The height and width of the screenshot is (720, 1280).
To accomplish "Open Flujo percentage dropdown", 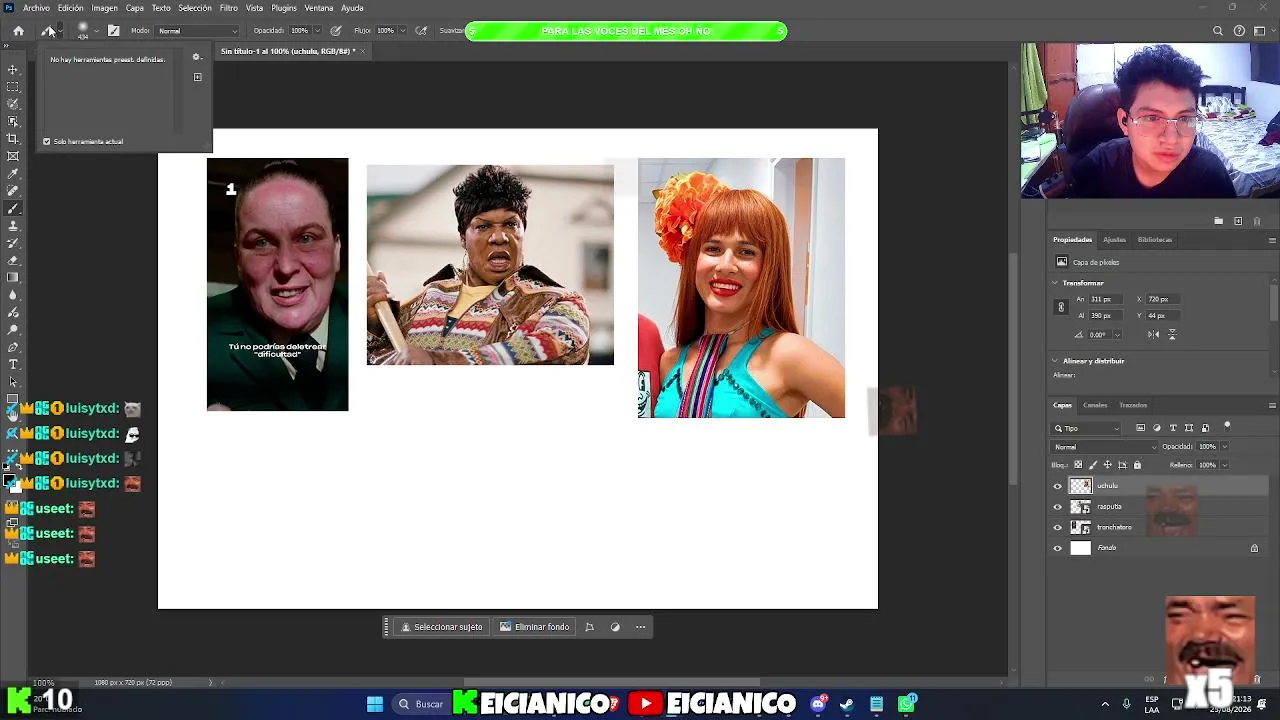I will click(402, 31).
